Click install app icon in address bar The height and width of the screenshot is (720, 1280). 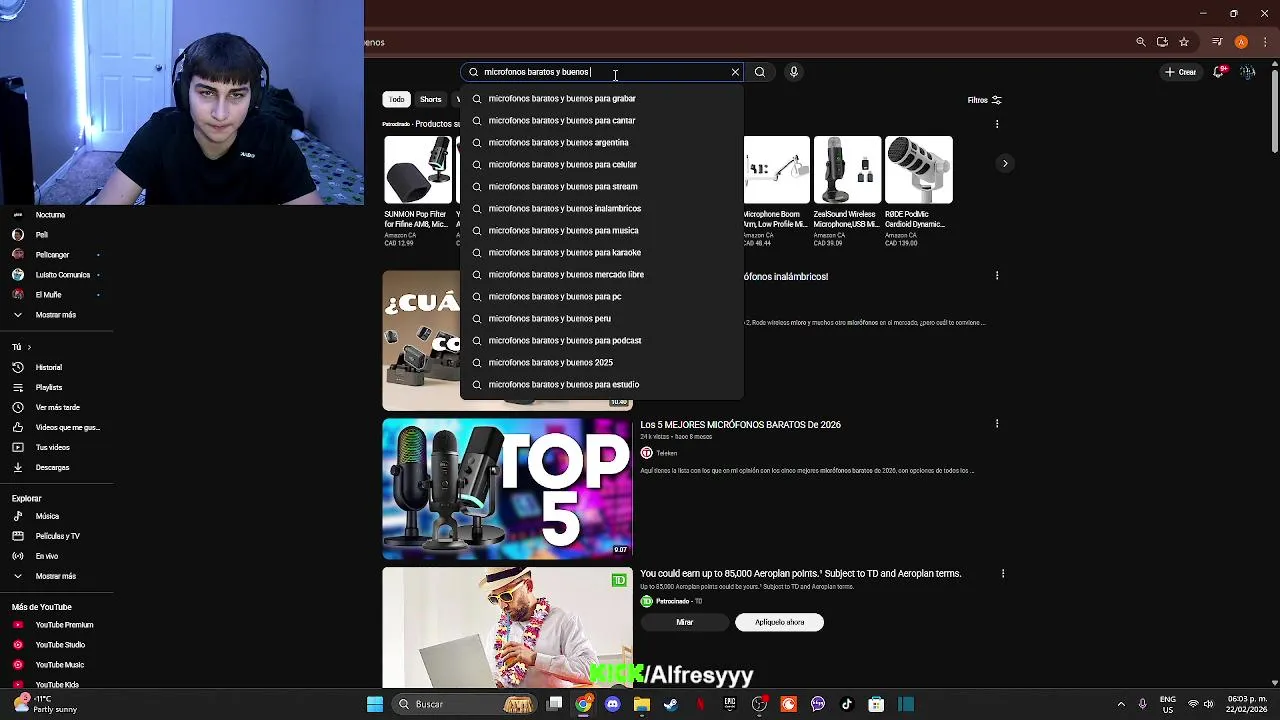click(x=1162, y=42)
